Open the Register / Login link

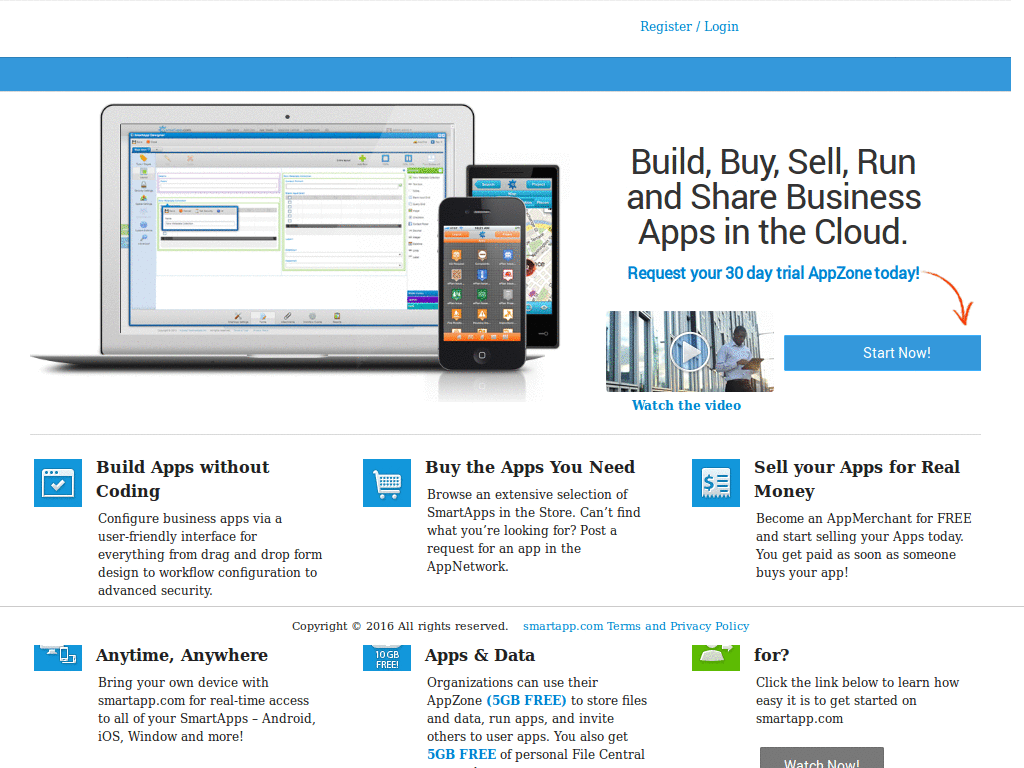click(x=689, y=27)
